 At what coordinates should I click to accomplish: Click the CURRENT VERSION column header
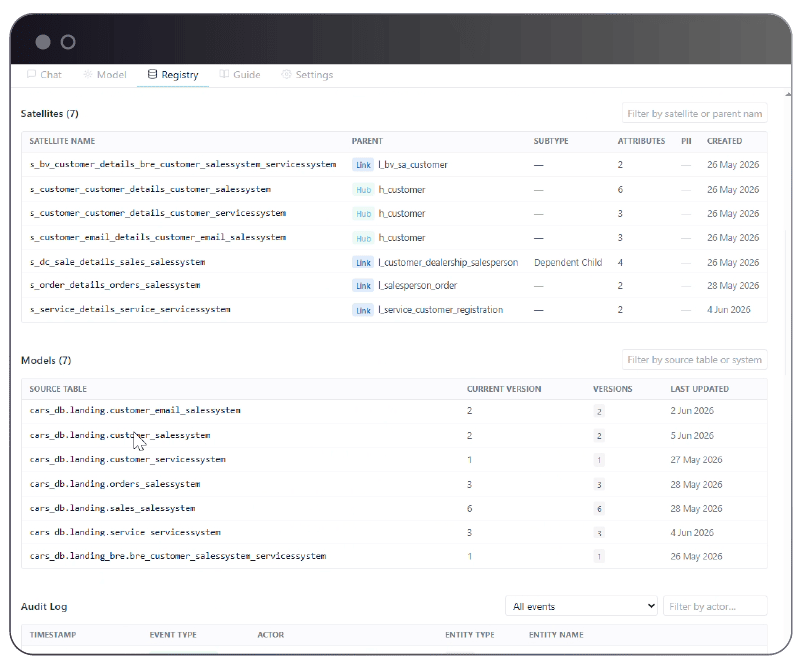pos(504,389)
